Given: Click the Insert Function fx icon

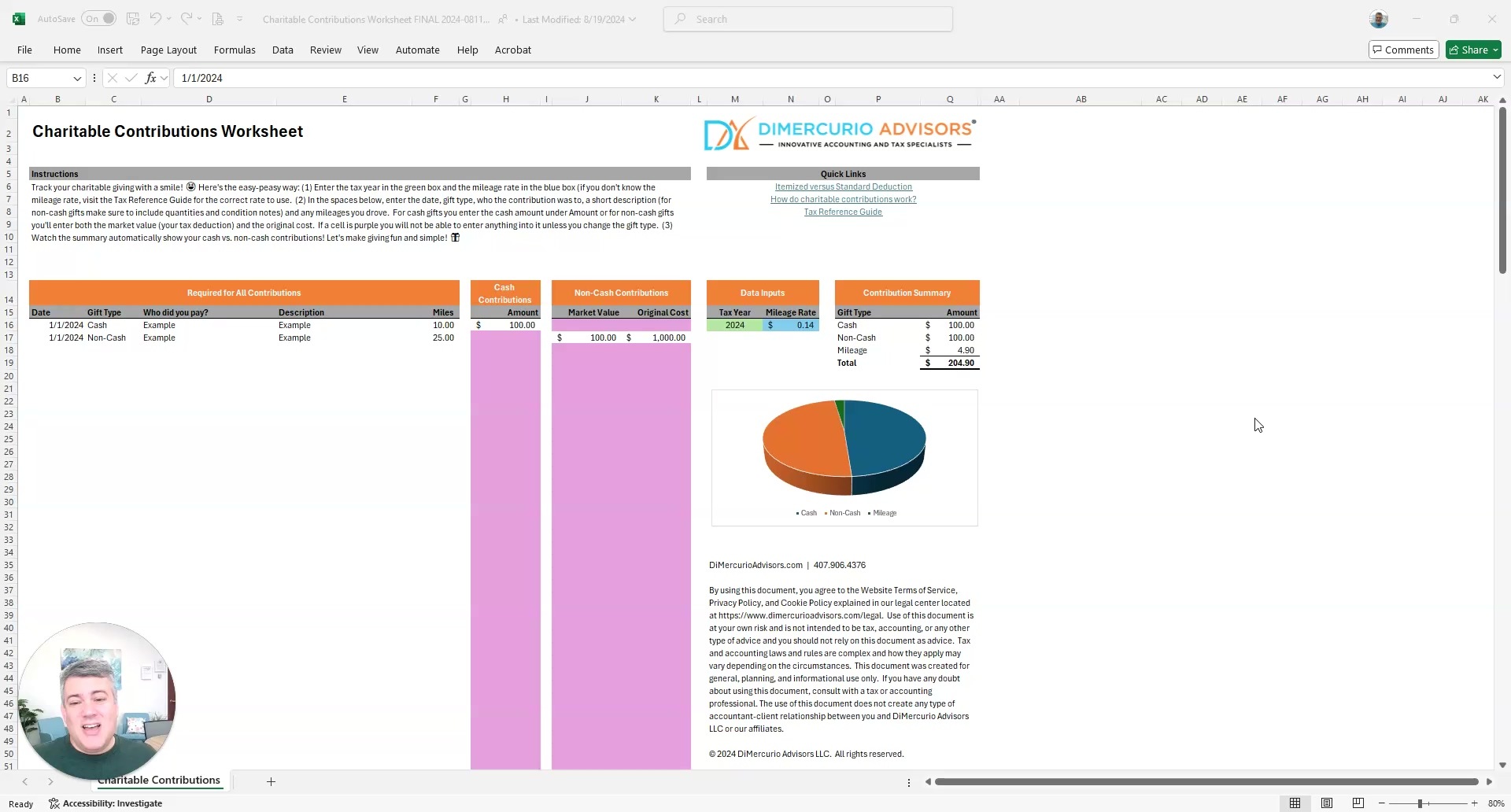Looking at the screenshot, I should (x=150, y=78).
